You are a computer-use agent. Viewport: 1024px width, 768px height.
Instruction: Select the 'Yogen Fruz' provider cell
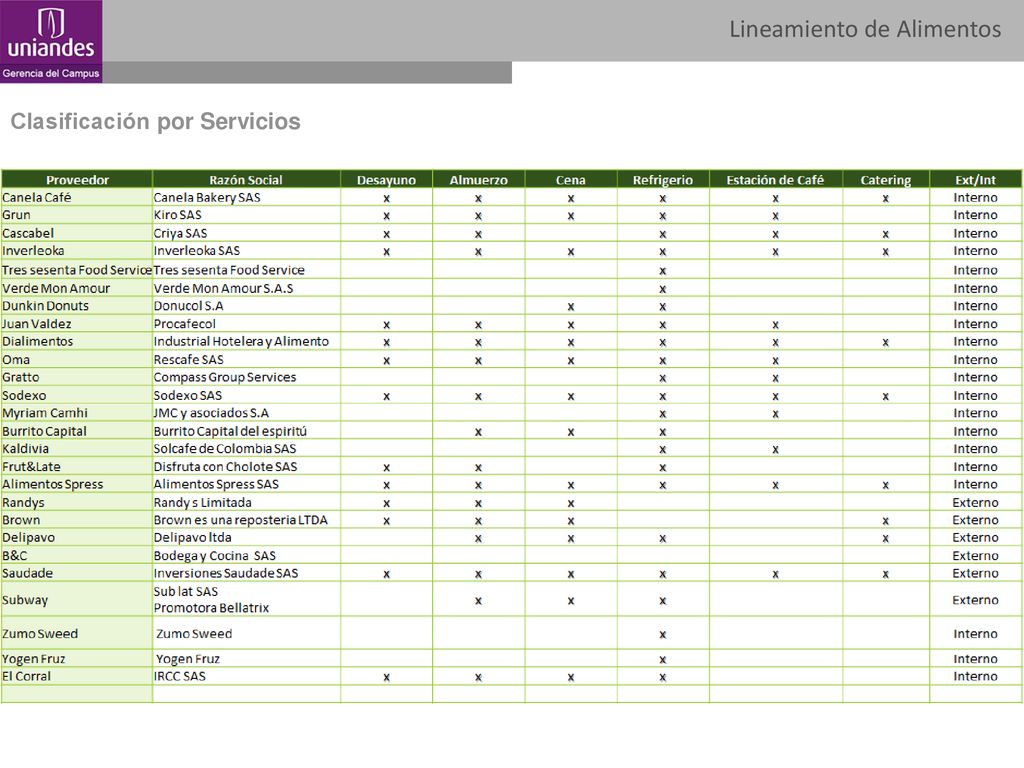click(x=77, y=659)
